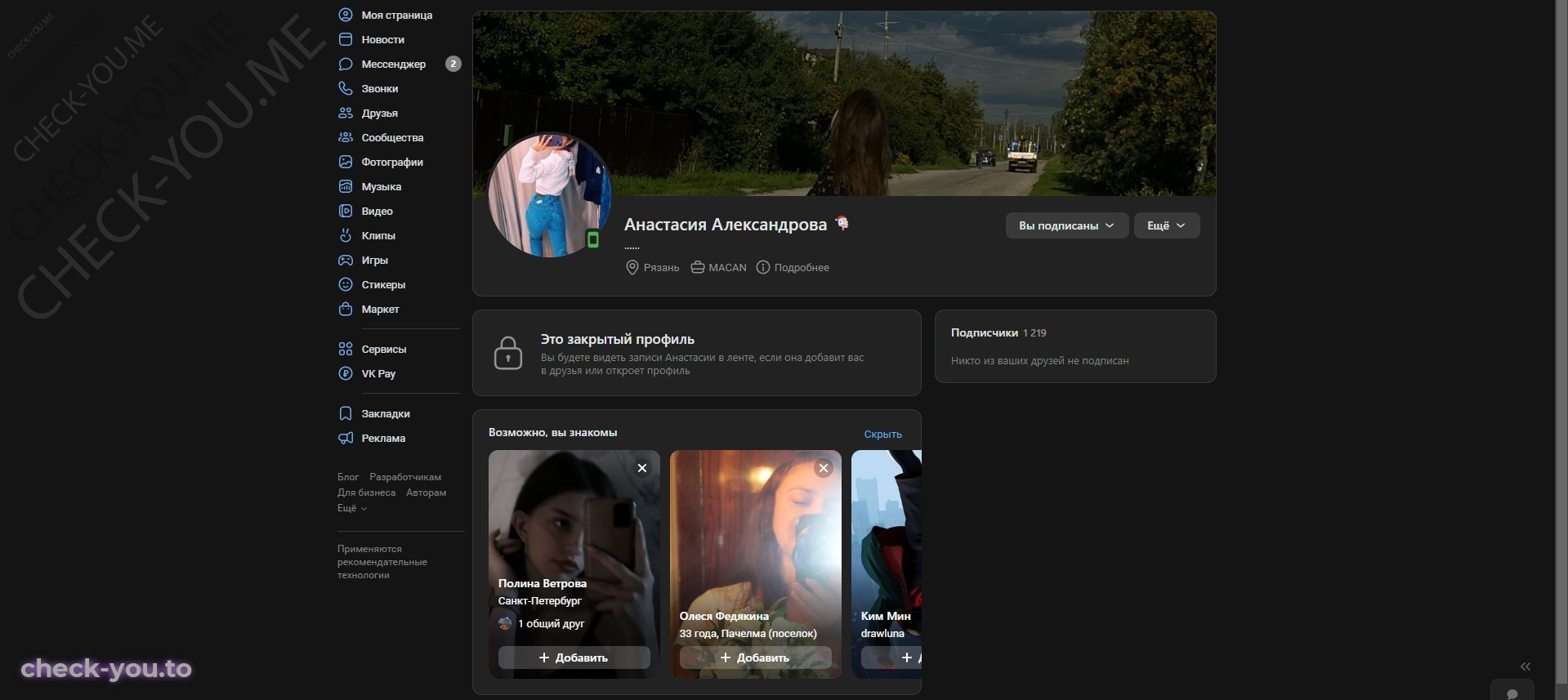Dismiss Олеся Федякина suggestion card

tap(824, 468)
